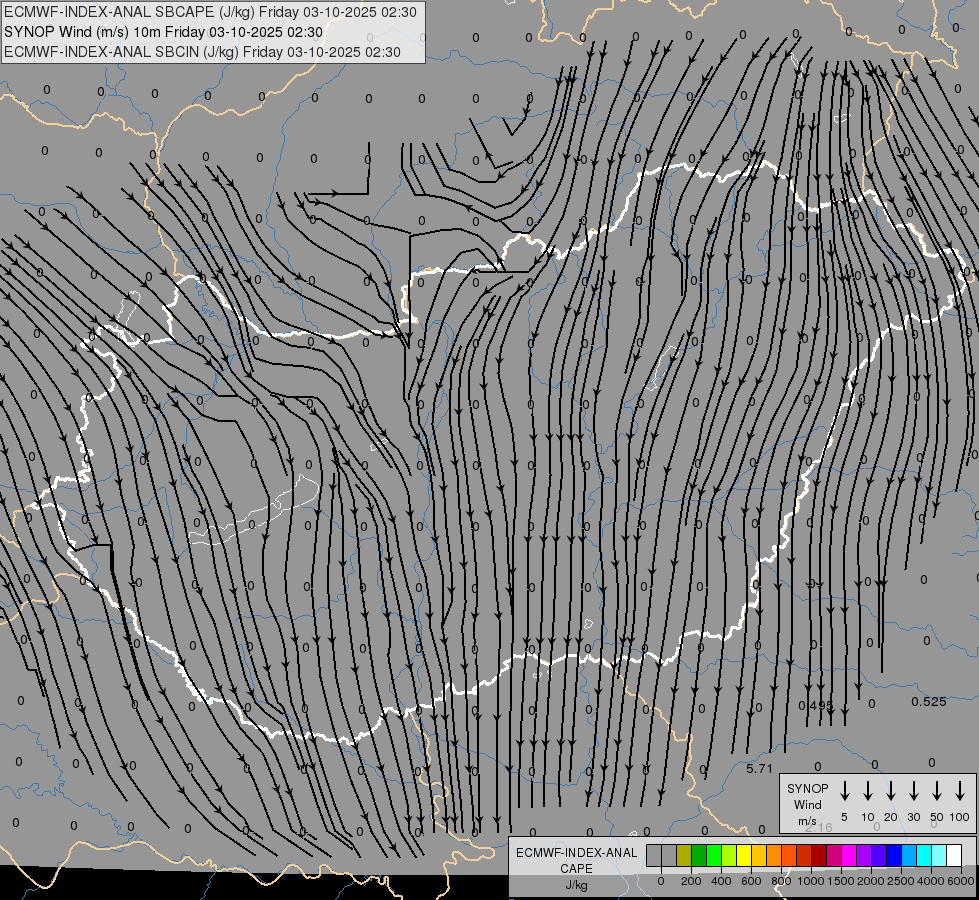Image resolution: width=979 pixels, height=900 pixels.
Task: Click the 100 m/s wind arrow in the legend
Action: (x=960, y=791)
